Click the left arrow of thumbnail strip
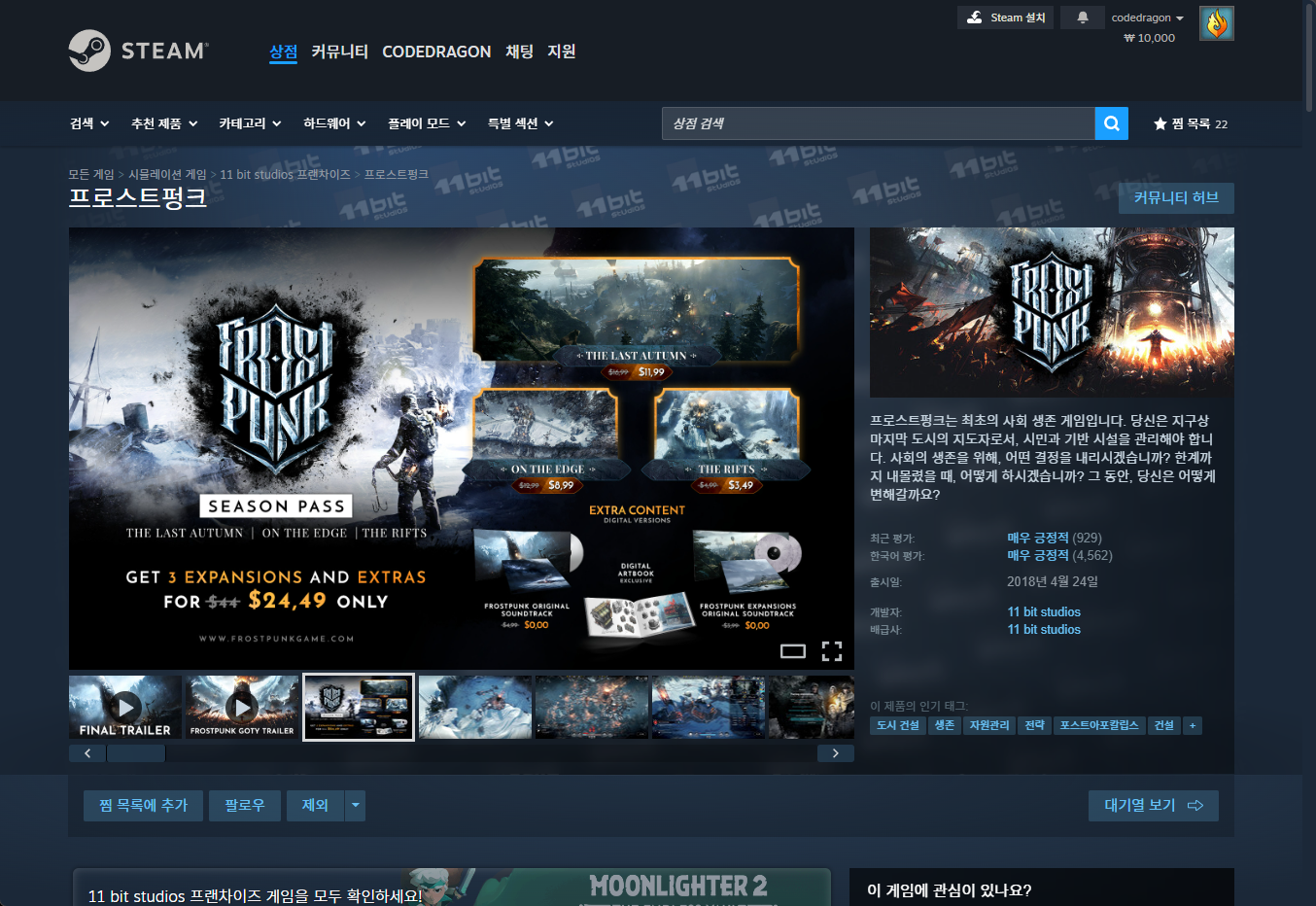 87,753
